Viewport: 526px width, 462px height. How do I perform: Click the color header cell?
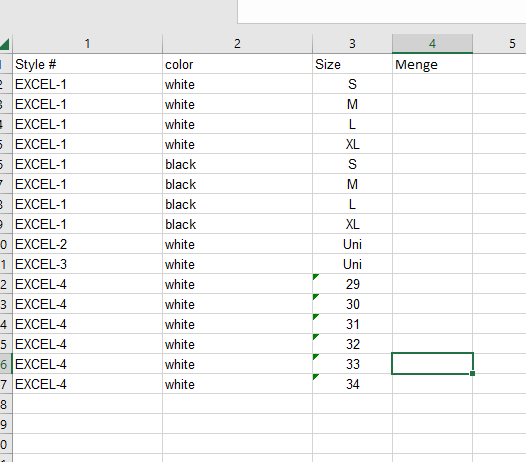point(237,64)
